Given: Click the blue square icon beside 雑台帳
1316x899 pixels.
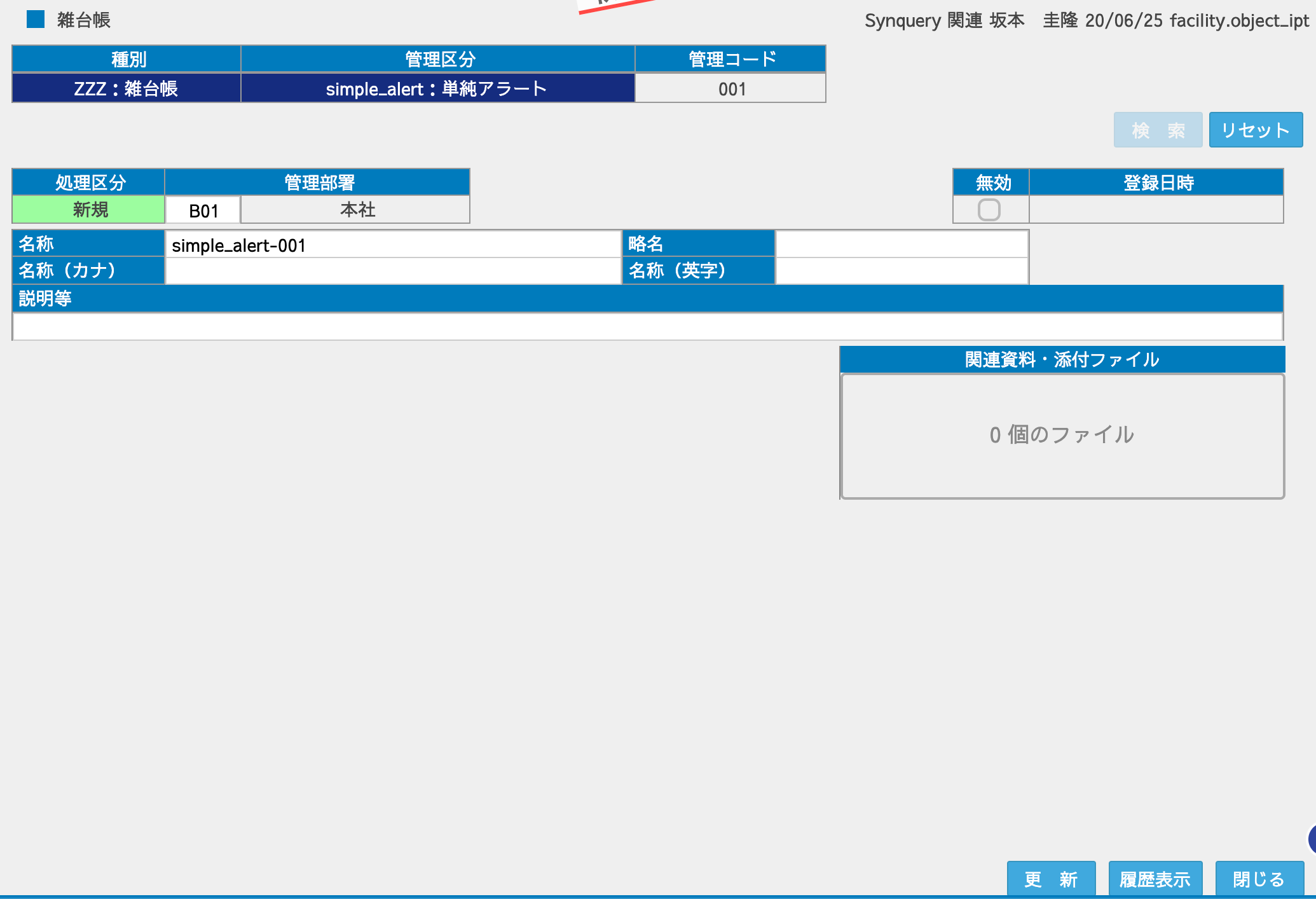Looking at the screenshot, I should [36, 20].
